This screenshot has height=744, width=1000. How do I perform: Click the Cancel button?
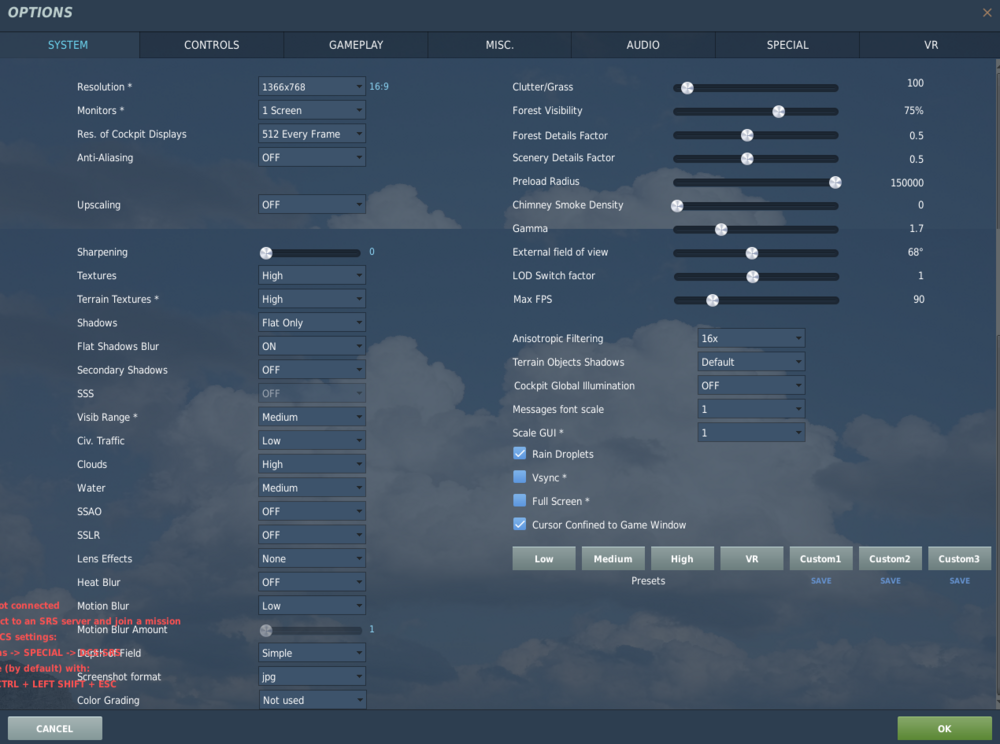point(55,728)
